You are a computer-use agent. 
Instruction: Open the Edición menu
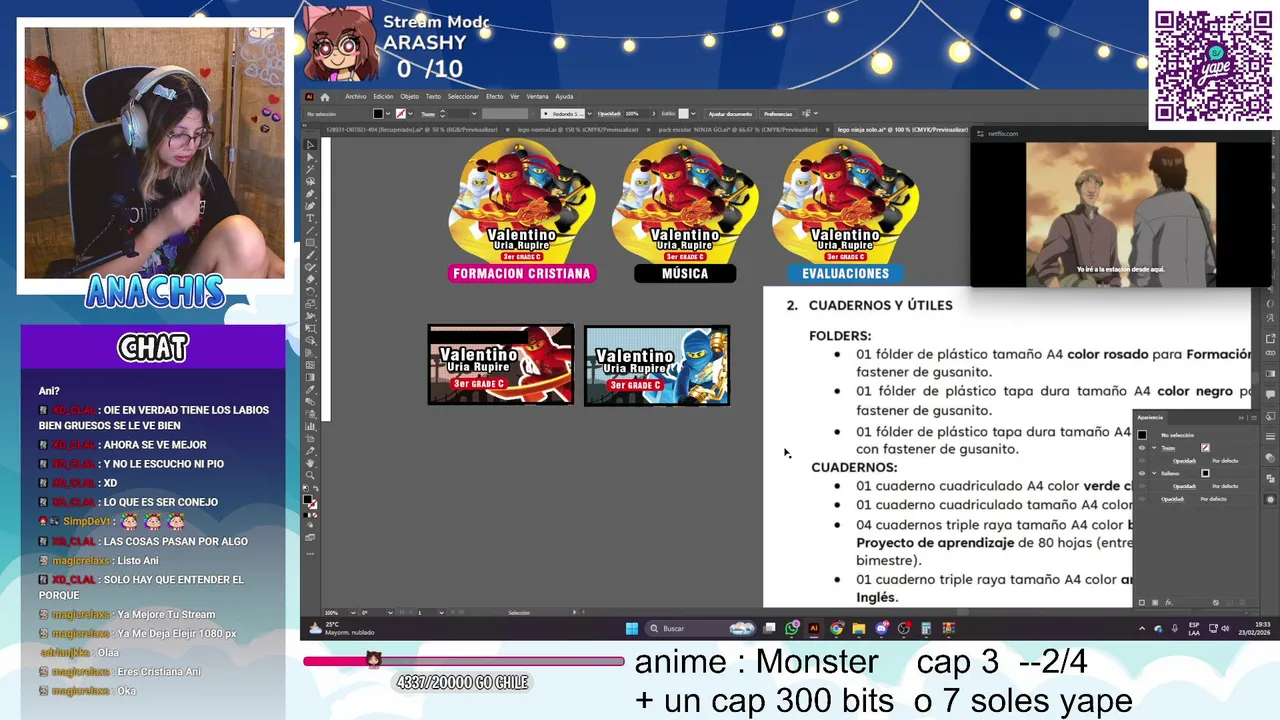[383, 96]
